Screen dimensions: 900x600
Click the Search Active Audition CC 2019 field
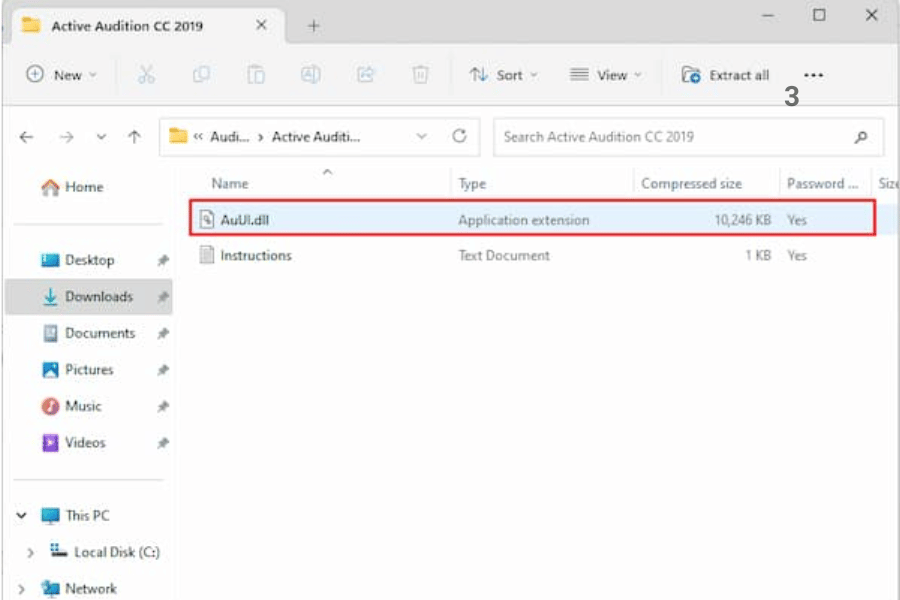click(x=675, y=137)
